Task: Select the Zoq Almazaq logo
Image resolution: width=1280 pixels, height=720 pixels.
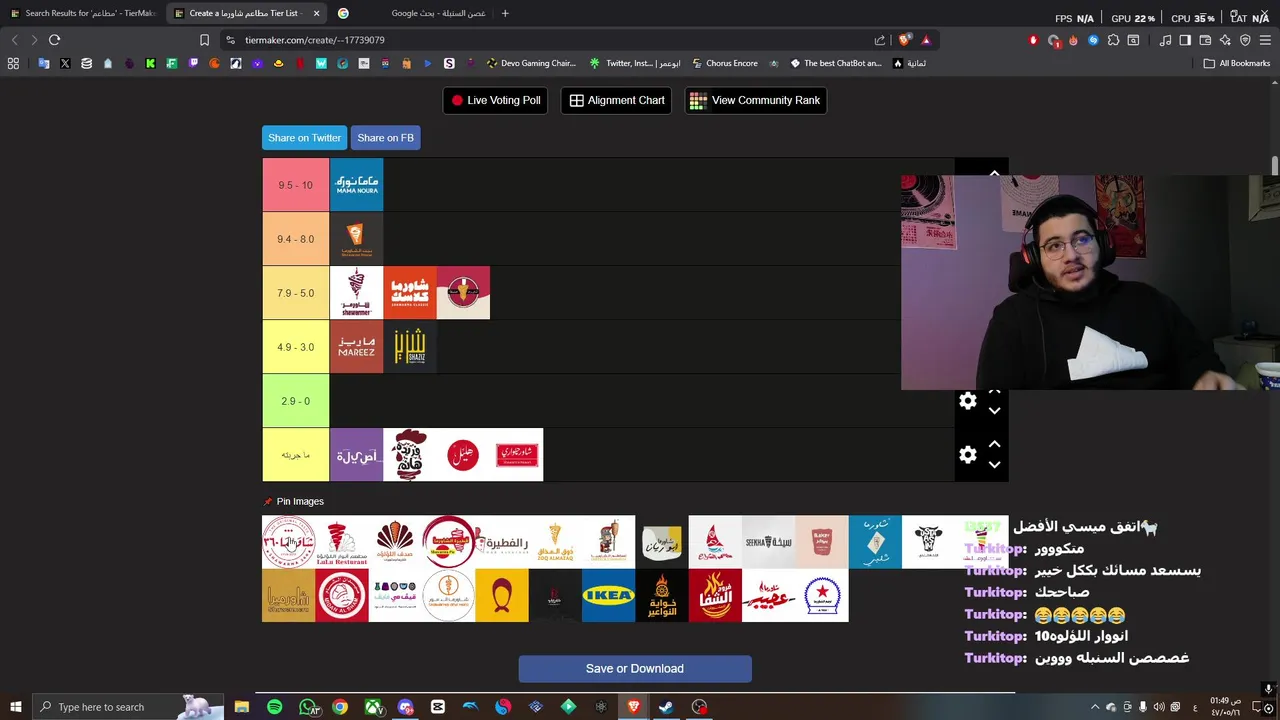Action: 555,542
